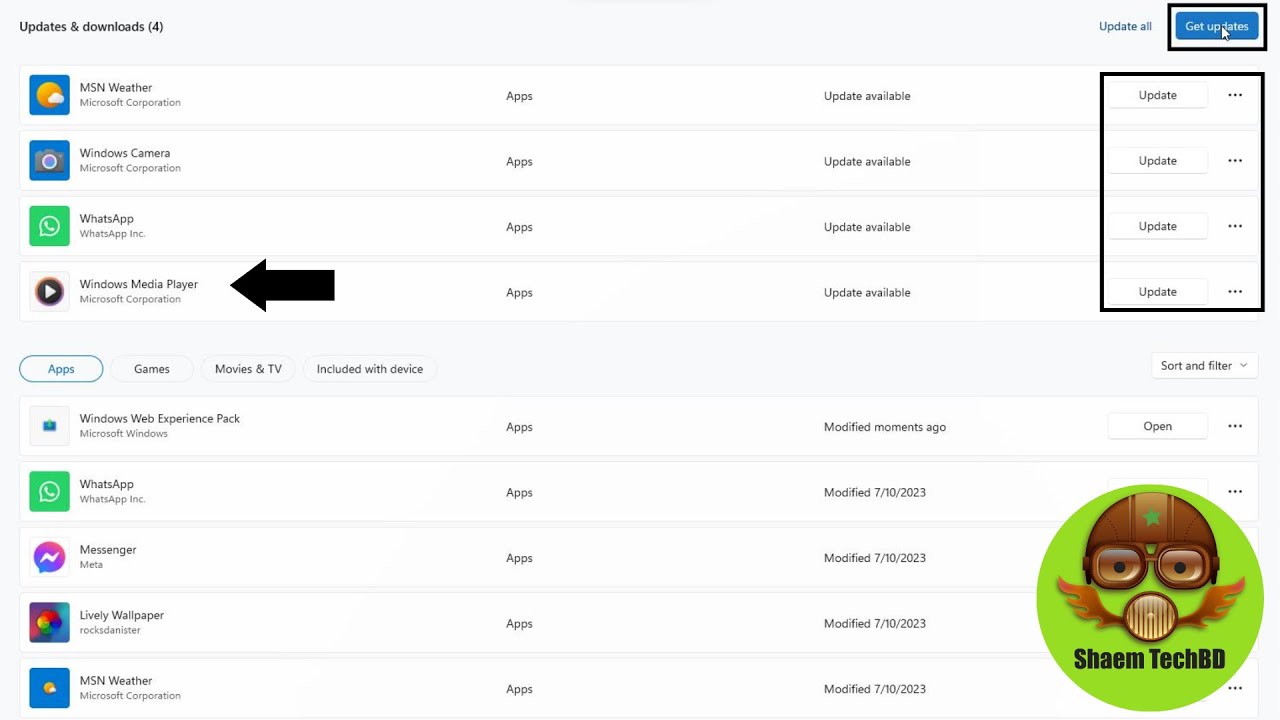Click the Windows Web Experience Pack name
The height and width of the screenshot is (720, 1280).
pos(160,419)
